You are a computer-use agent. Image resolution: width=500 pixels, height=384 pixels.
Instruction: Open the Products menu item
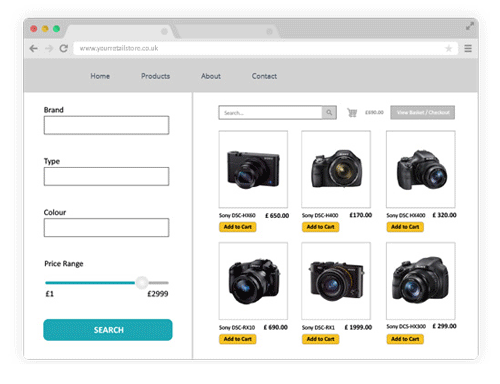click(x=155, y=76)
